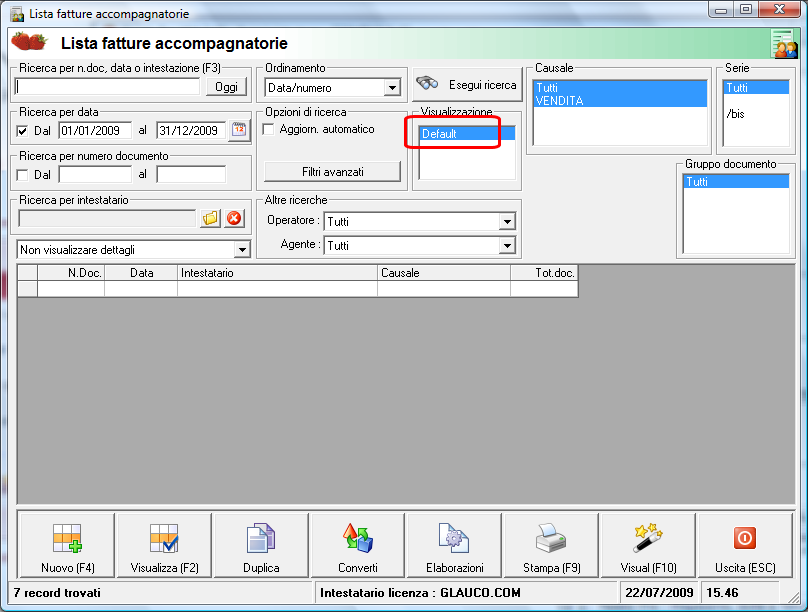Image resolution: width=808 pixels, height=612 pixels.
Task: Run search with Esegui ricerca binoculars button
Action: pos(467,84)
